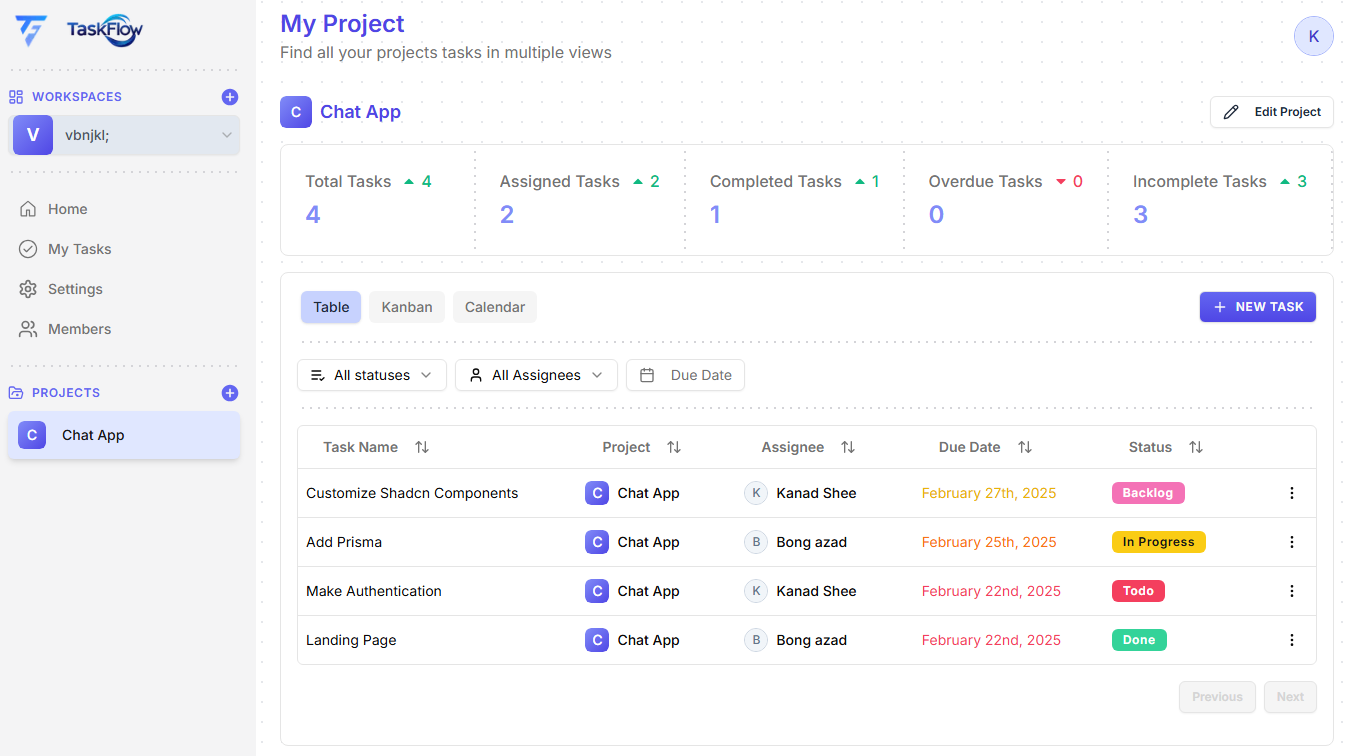Switch to the Calendar view tab
1347x756 pixels.
(494, 307)
